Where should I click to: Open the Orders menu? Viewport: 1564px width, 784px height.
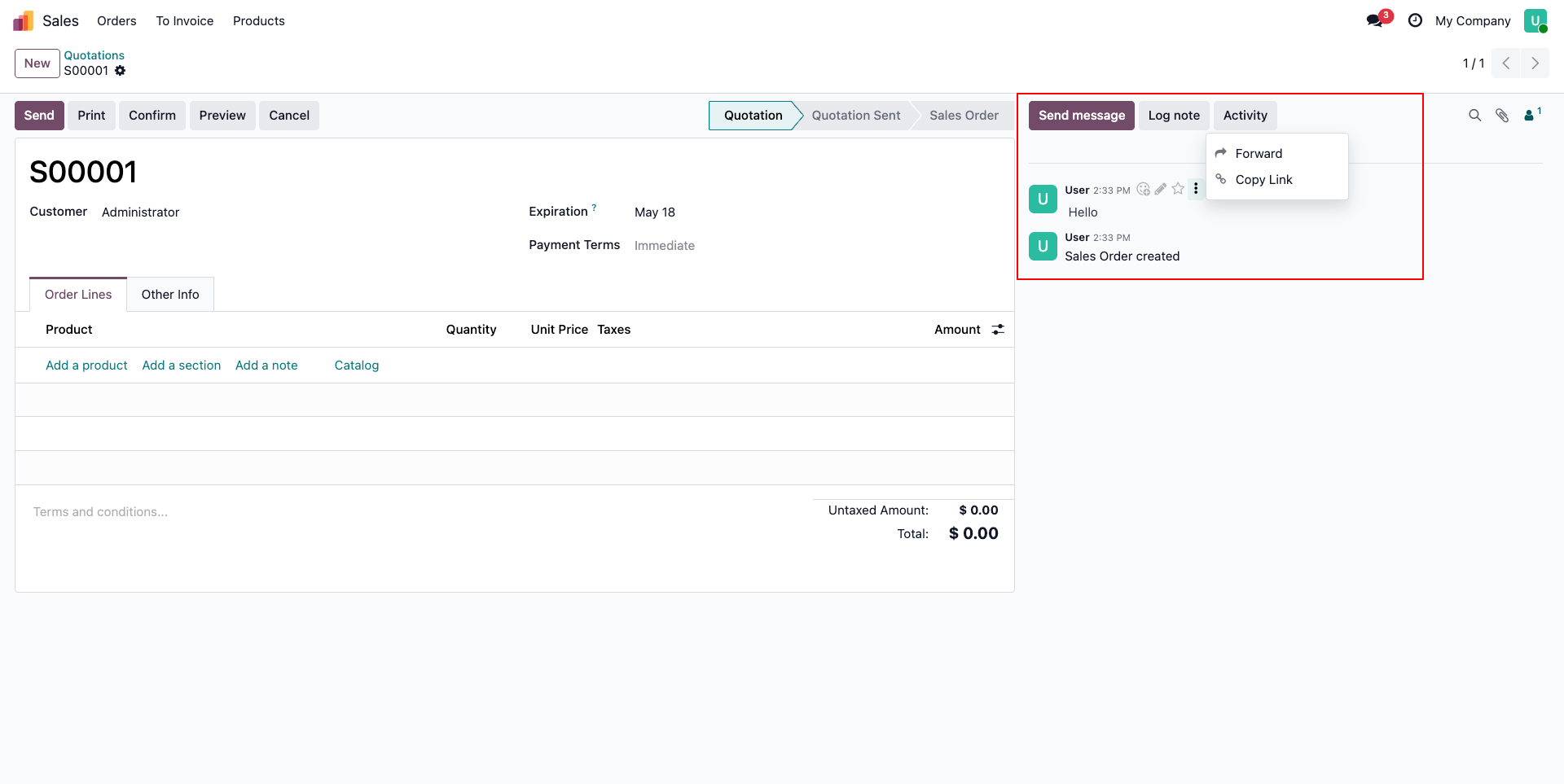tap(116, 21)
